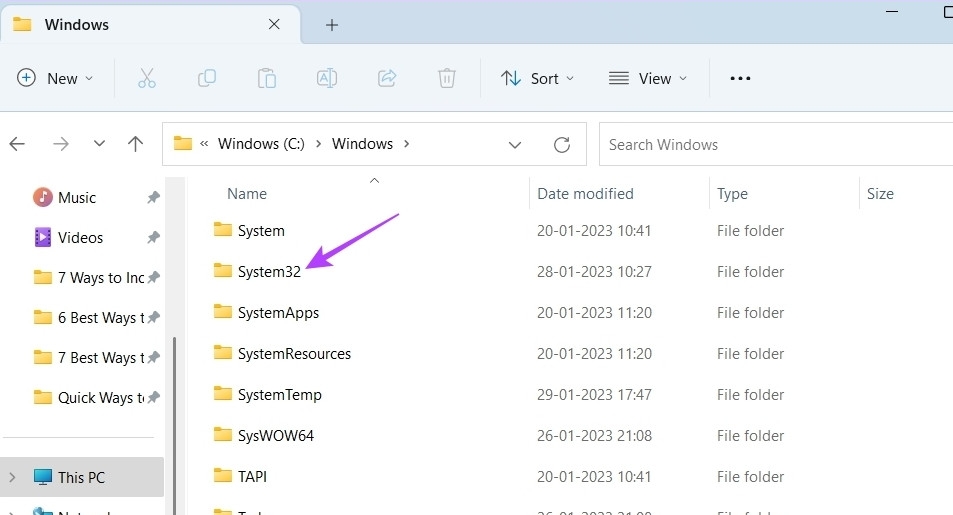This screenshot has width=953, height=515.
Task: Click Windows (C:) in breadcrumb
Action: pos(261,144)
